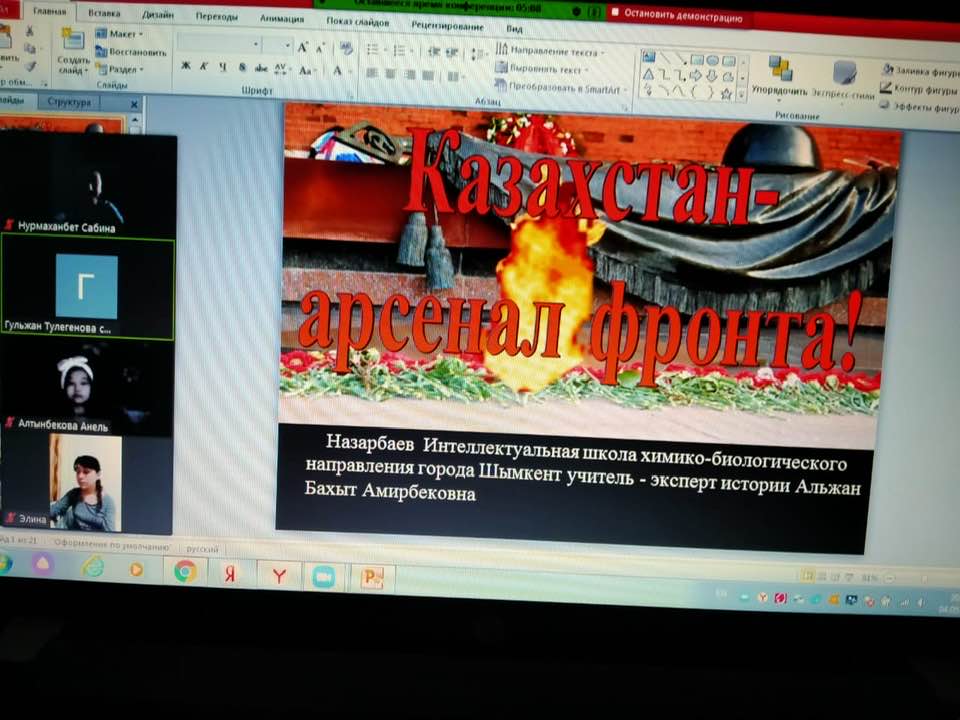Apply a numbered list
The image size is (960, 720).
pyautogui.click(x=401, y=51)
